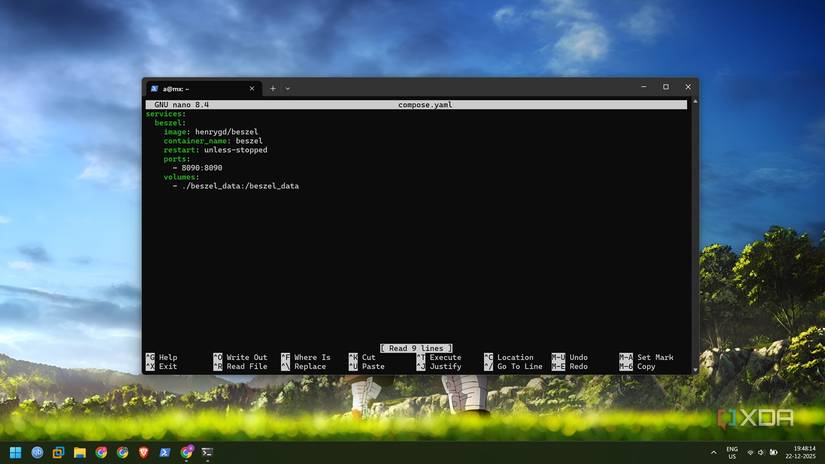Launch Brave browser from the taskbar
This screenshot has width=825, height=464.
(144, 452)
